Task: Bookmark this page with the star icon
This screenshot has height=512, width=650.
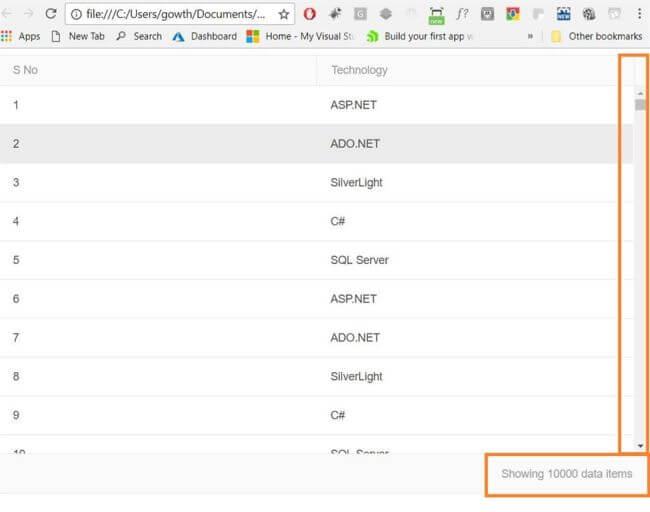Action: [284, 14]
